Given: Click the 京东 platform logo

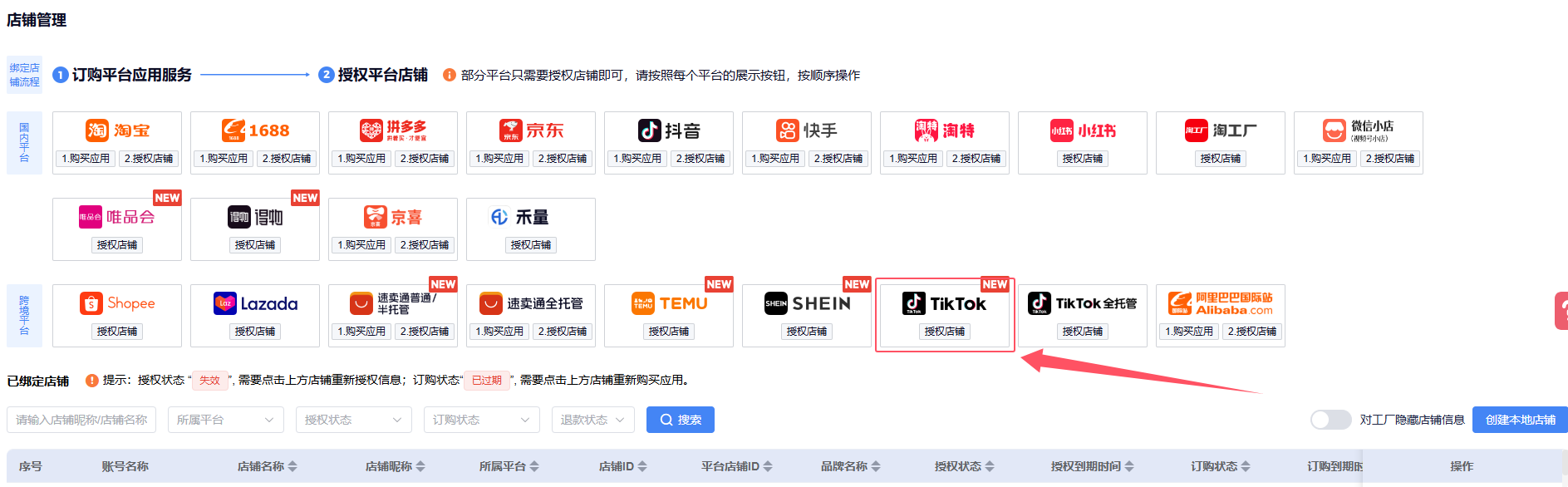Looking at the screenshot, I should (531, 130).
